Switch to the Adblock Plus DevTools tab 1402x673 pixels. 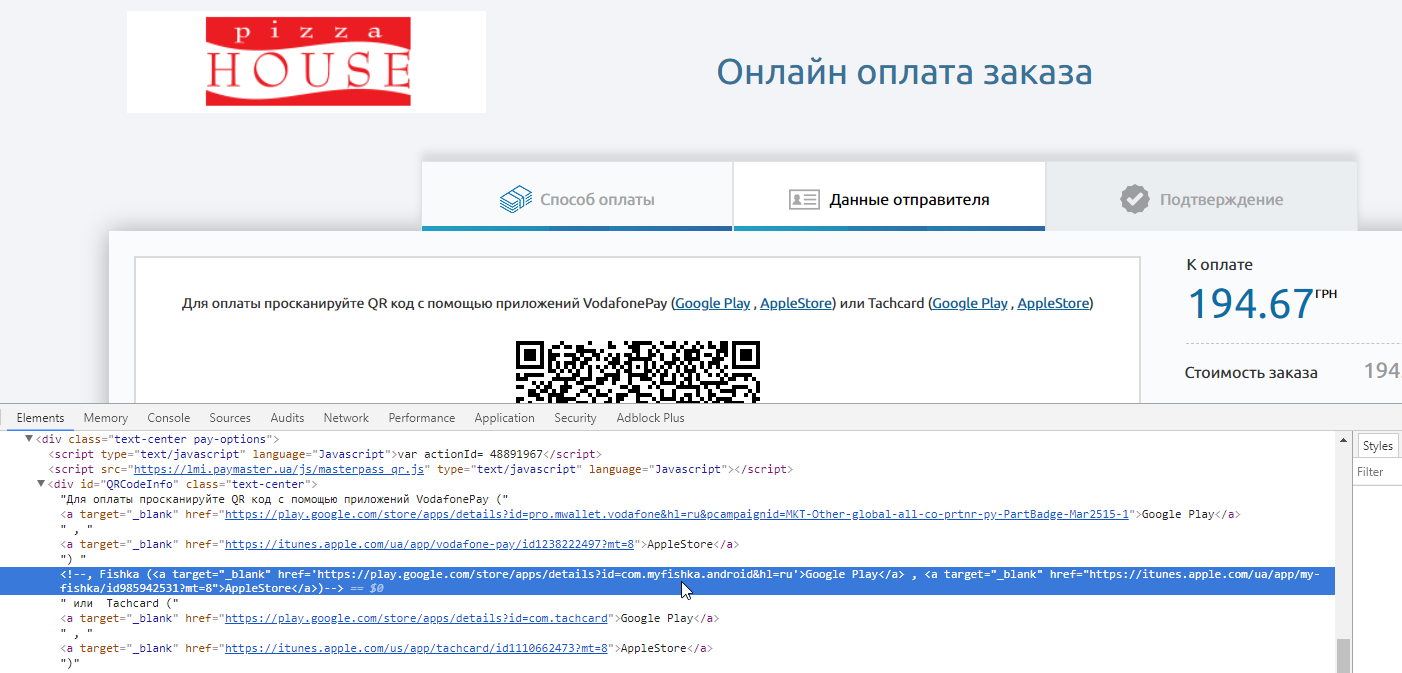click(x=651, y=418)
